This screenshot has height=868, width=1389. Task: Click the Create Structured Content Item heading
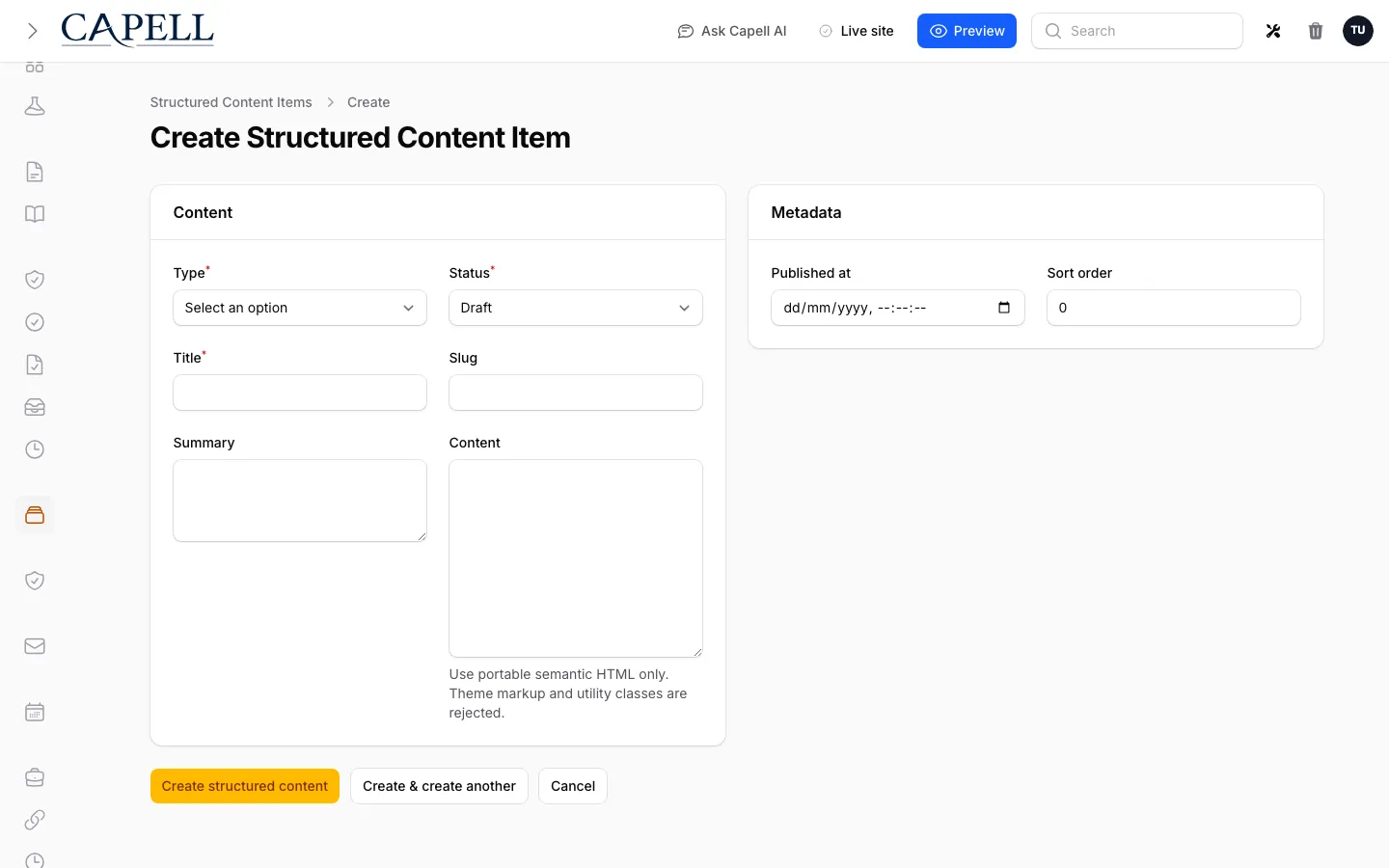360,138
